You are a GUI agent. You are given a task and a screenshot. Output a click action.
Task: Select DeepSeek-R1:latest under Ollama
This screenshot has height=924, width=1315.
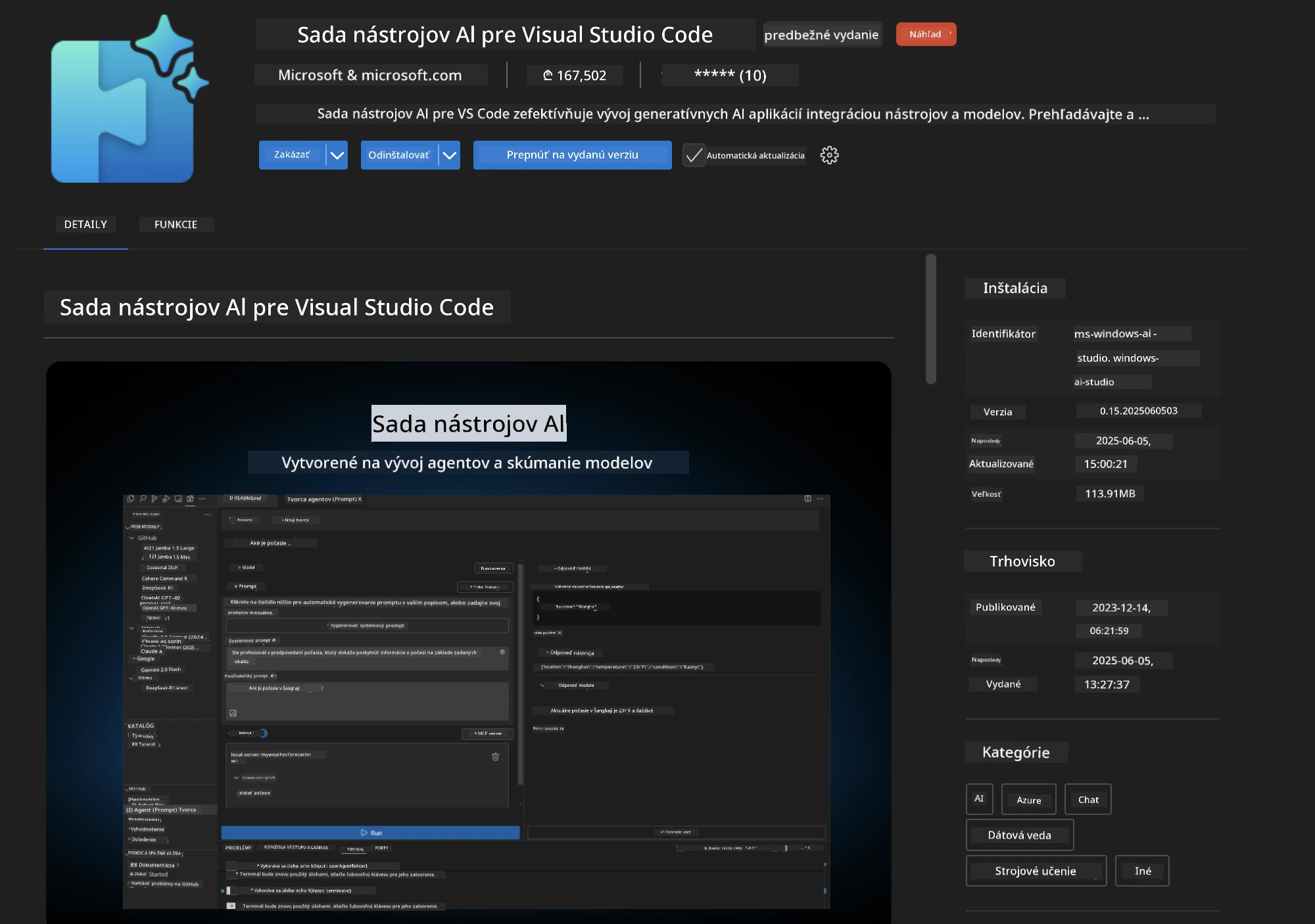coord(166,688)
